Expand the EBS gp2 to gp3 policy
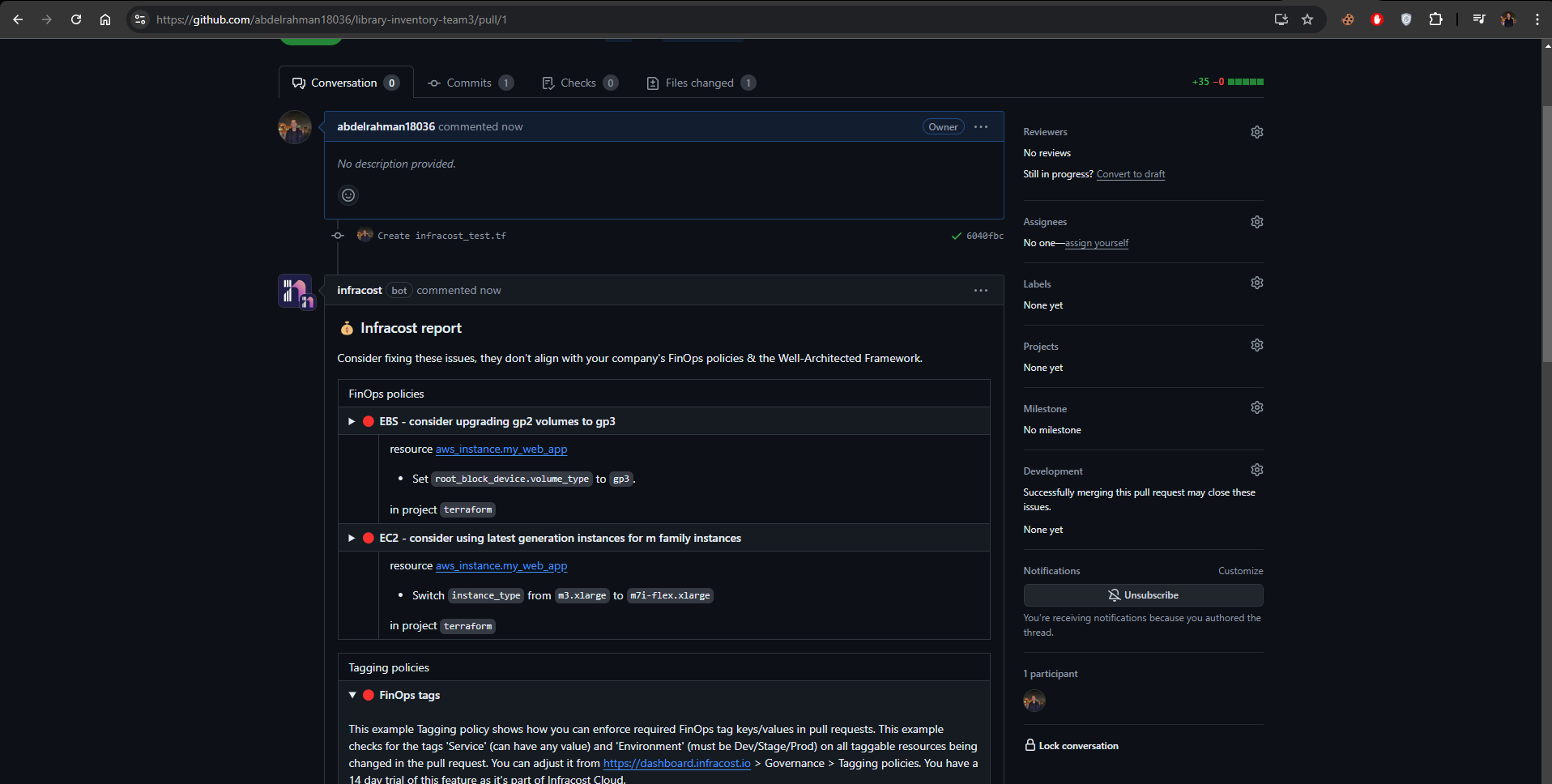Screen dimensions: 1552x784 tap(352, 421)
